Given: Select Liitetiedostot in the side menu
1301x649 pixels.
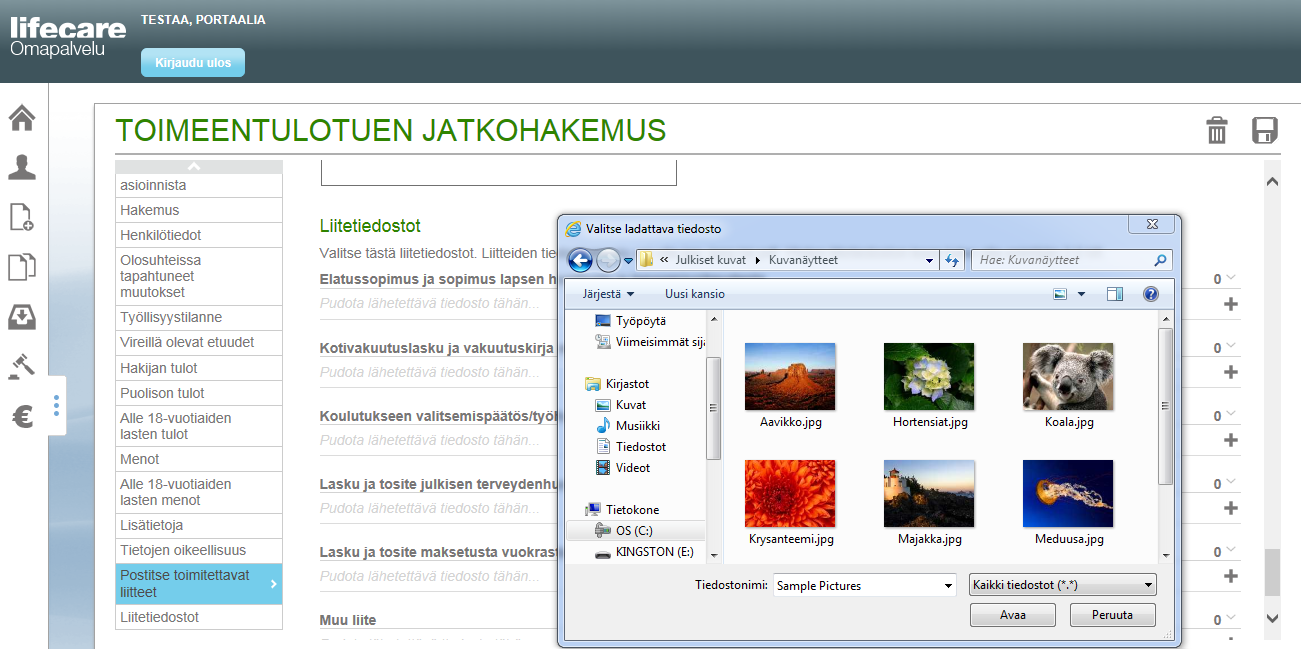Looking at the screenshot, I should point(199,617).
